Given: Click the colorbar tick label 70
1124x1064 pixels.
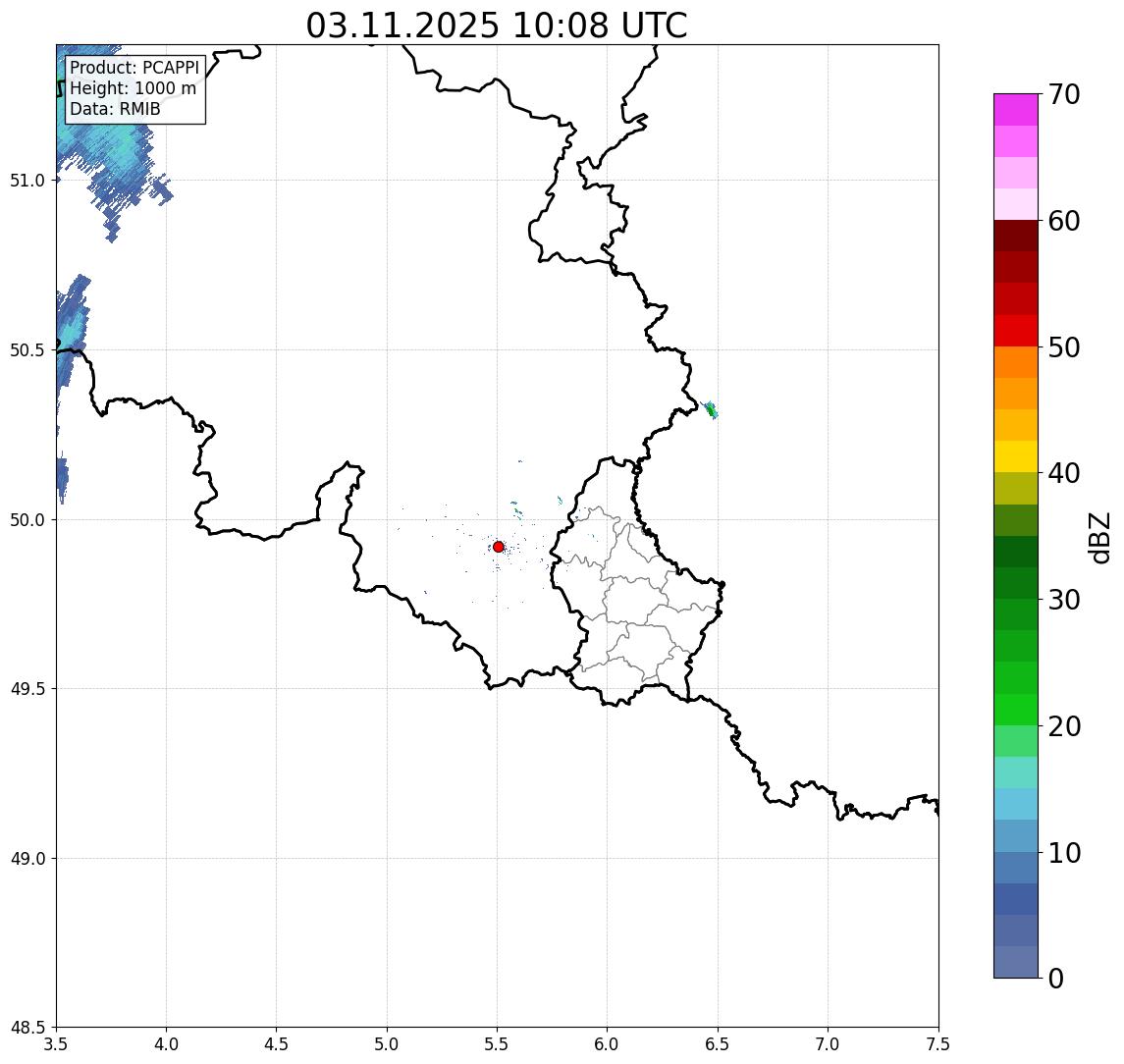Looking at the screenshot, I should 1064,94.
